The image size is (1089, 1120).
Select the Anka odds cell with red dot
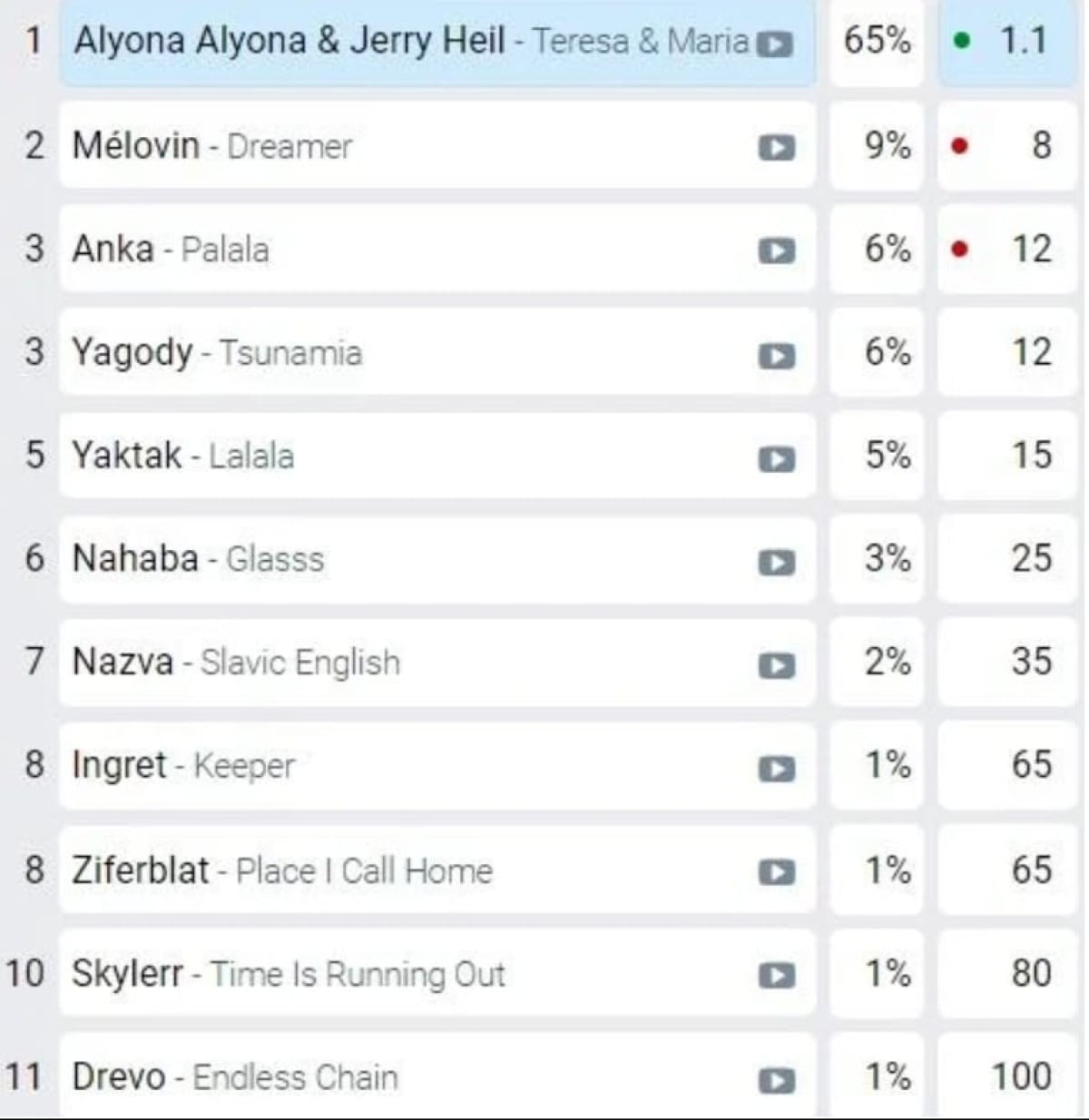[1006, 249]
